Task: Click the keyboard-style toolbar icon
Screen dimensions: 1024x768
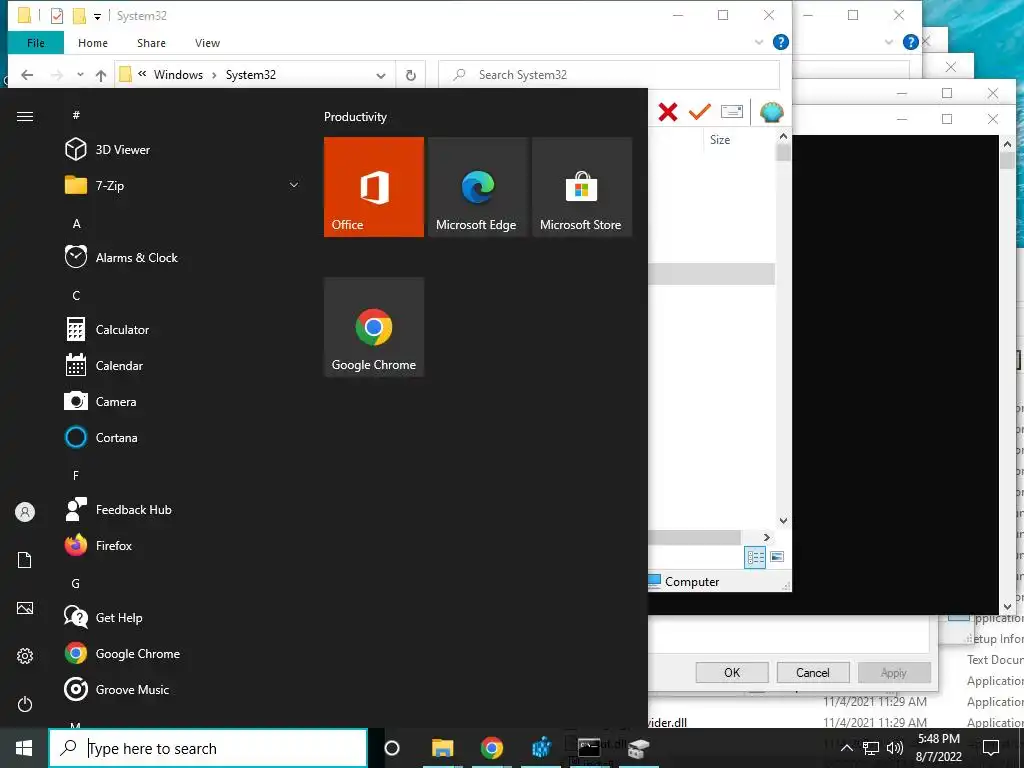Action: (731, 112)
